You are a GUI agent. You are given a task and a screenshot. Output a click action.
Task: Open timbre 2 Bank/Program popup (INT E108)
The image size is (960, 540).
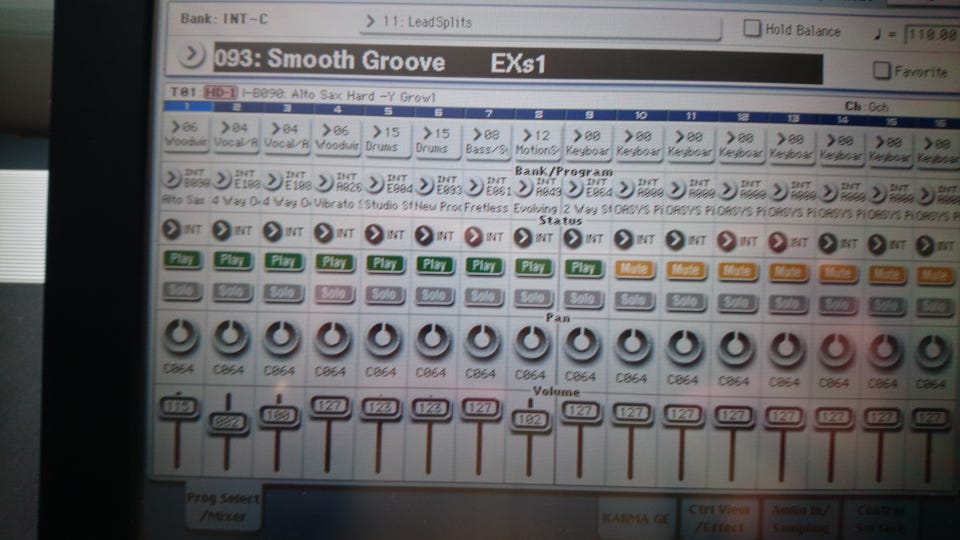223,179
